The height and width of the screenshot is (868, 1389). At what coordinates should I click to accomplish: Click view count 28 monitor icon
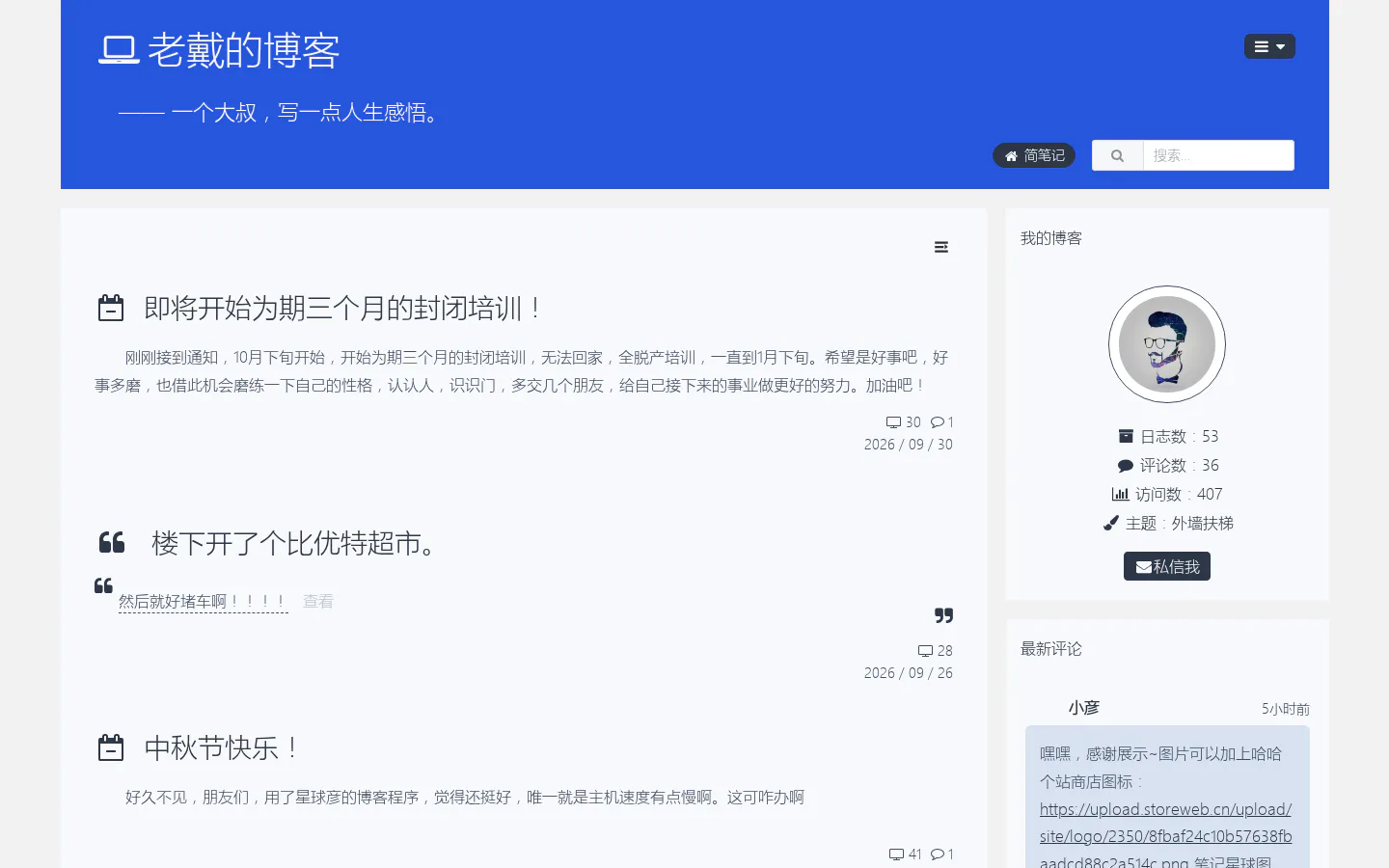pos(925,651)
